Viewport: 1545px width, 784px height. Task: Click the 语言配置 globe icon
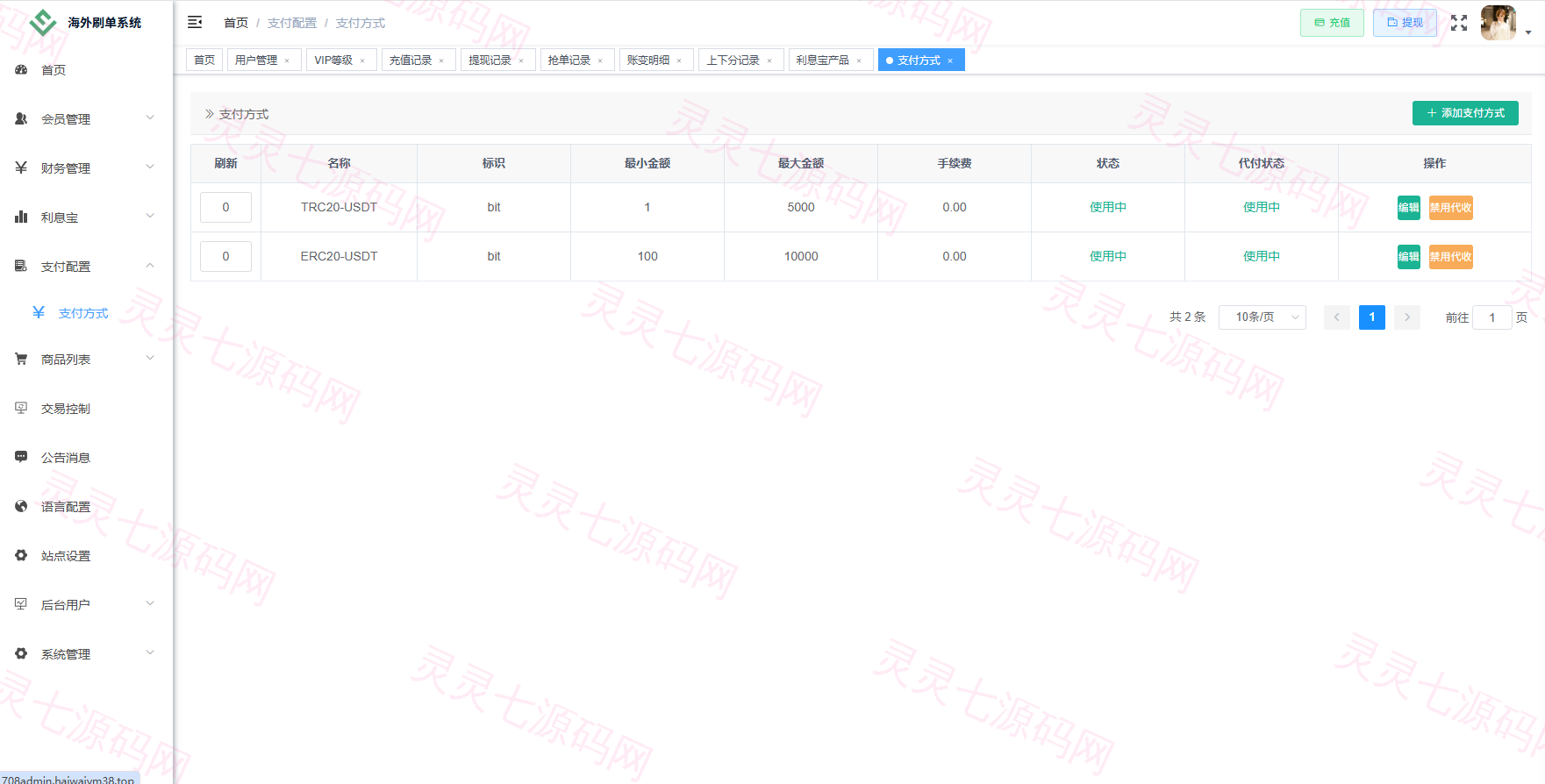(x=21, y=506)
